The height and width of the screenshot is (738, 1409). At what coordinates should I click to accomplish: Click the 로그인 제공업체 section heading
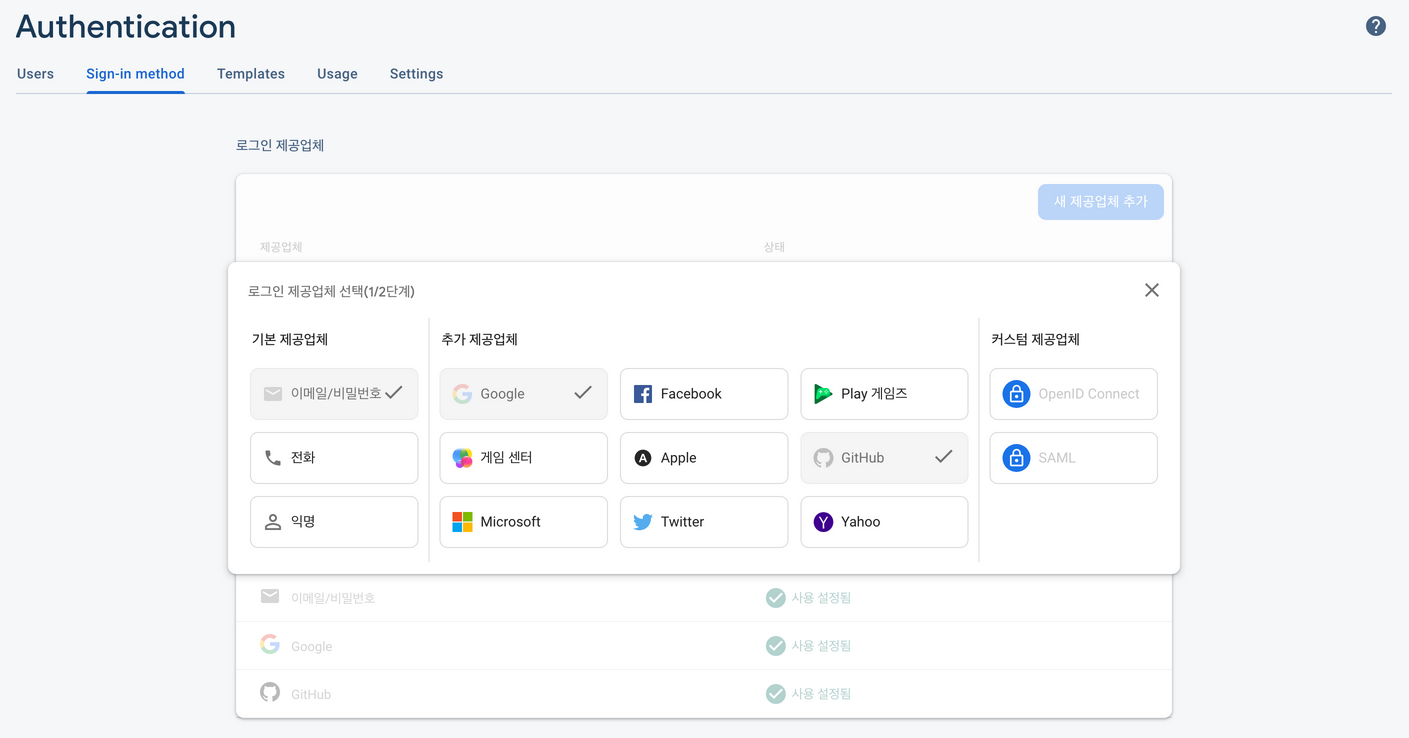pos(280,145)
